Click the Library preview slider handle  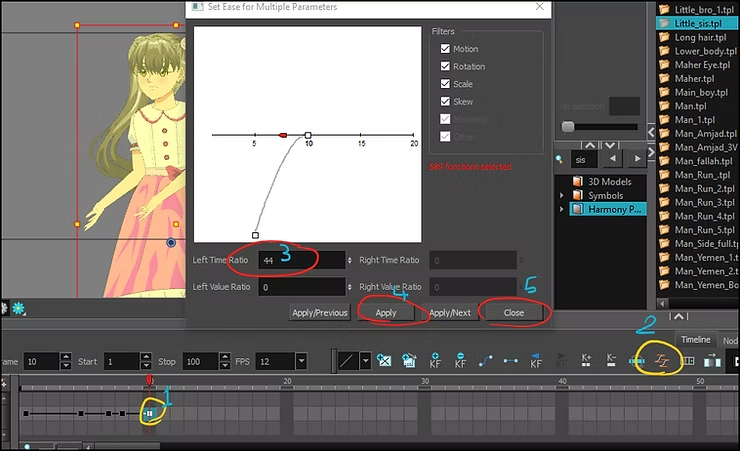coord(568,126)
